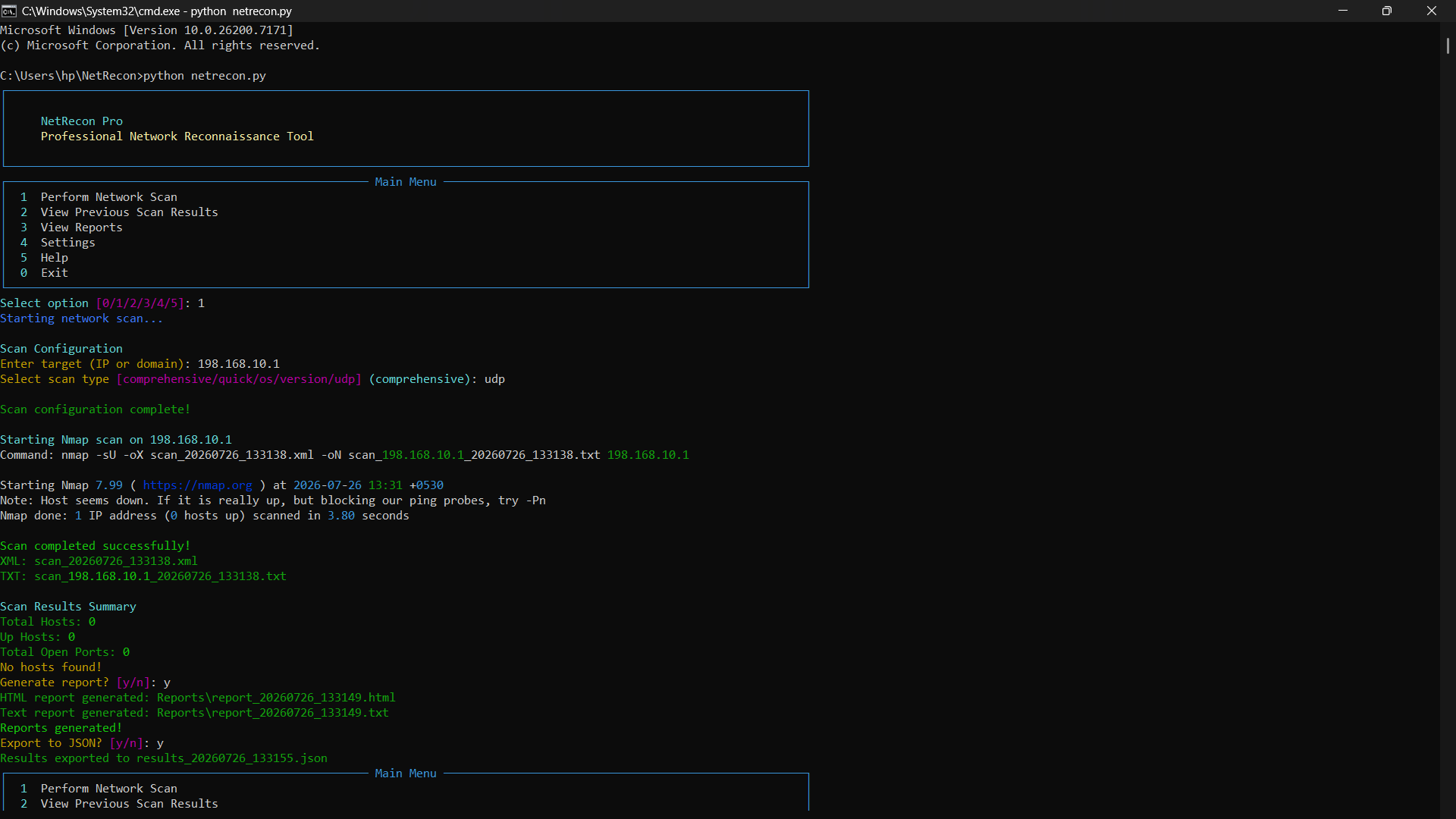Click 'Nmap done: 1 IP address' line
Viewport: 1456px width, 819px height.
pyautogui.click(x=204, y=516)
